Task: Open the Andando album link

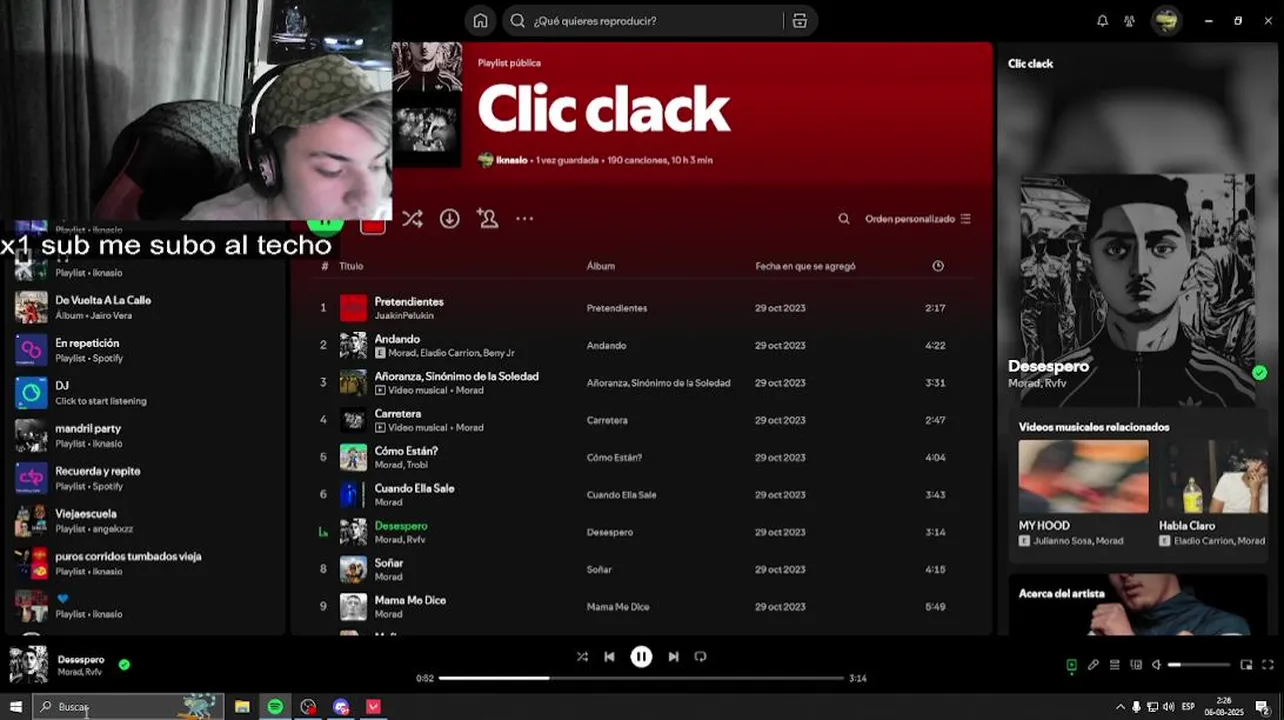Action: 606,346
